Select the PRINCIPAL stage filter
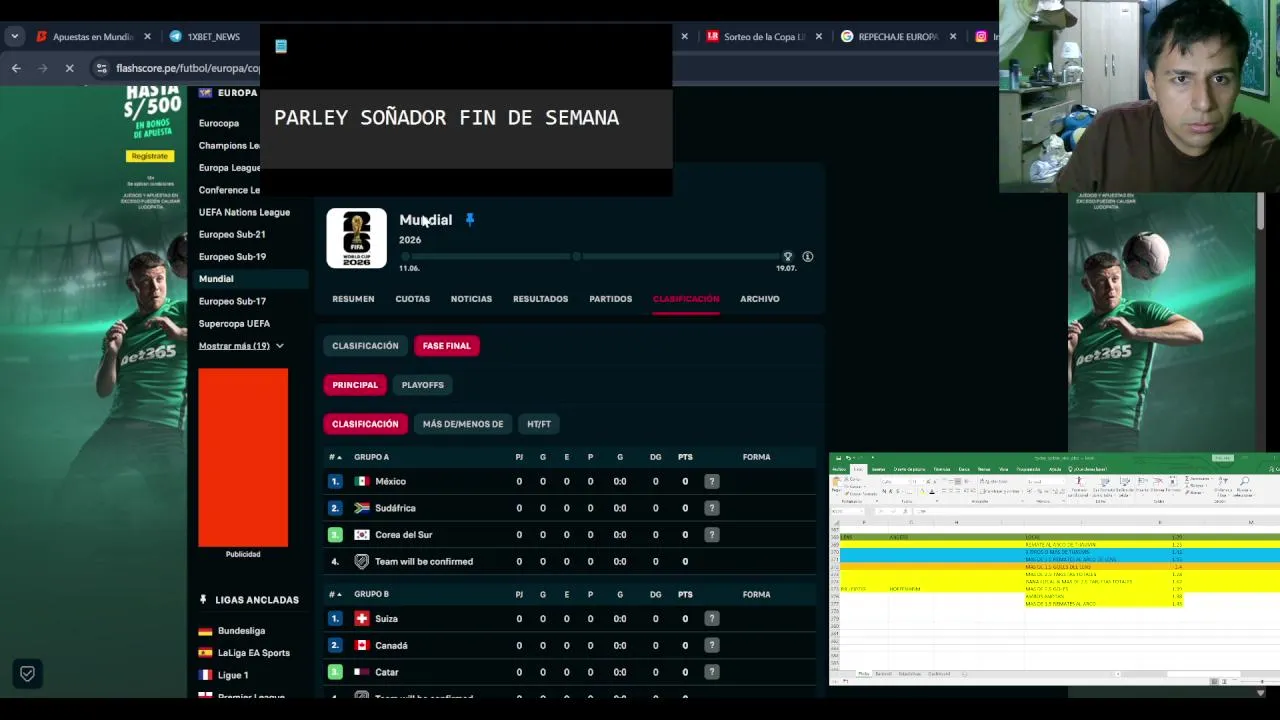Viewport: 1280px width, 720px height. click(355, 385)
